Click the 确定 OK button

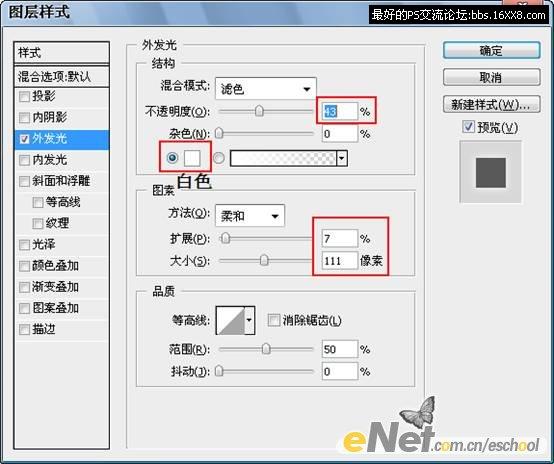point(491,51)
